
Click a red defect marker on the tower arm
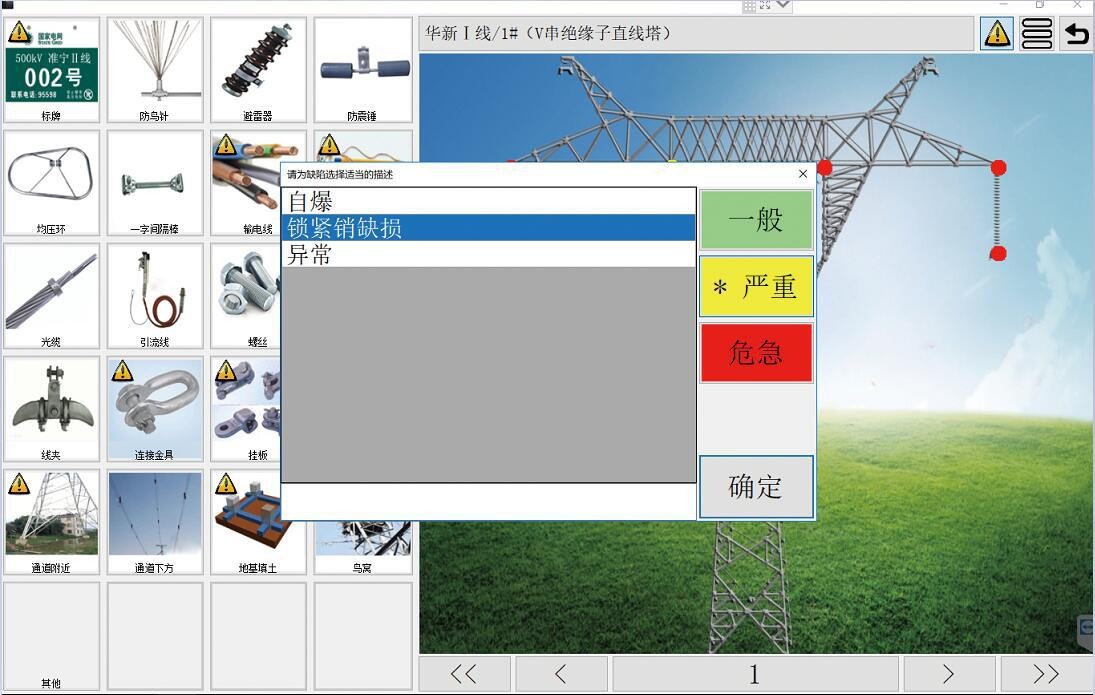pos(996,166)
